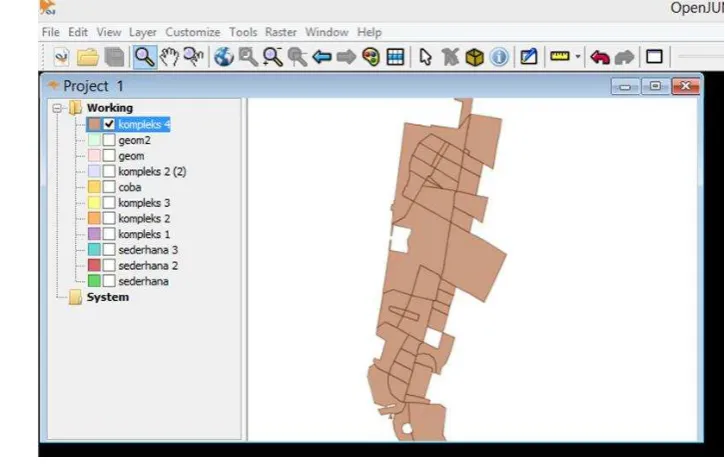Uncheck visibility of kompleks 4 layer
Screen dimensions: 725x464
(x=109, y=124)
